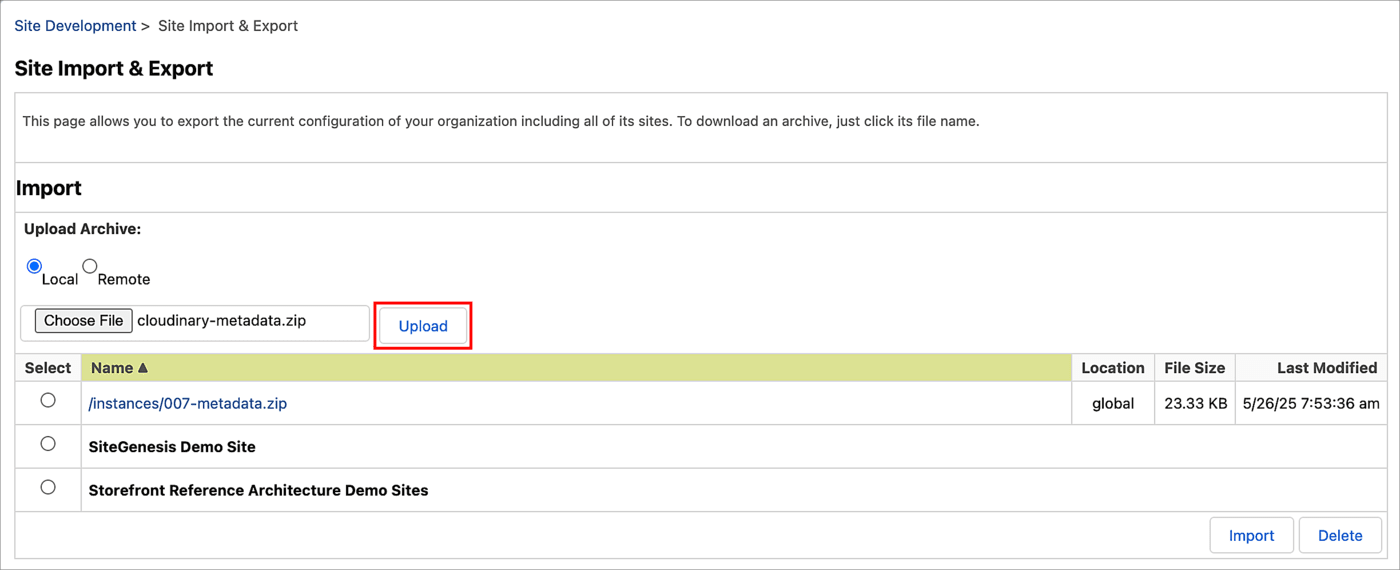Viewport: 1400px width, 570px height.
Task: Click the Upload button
Action: (x=423, y=326)
